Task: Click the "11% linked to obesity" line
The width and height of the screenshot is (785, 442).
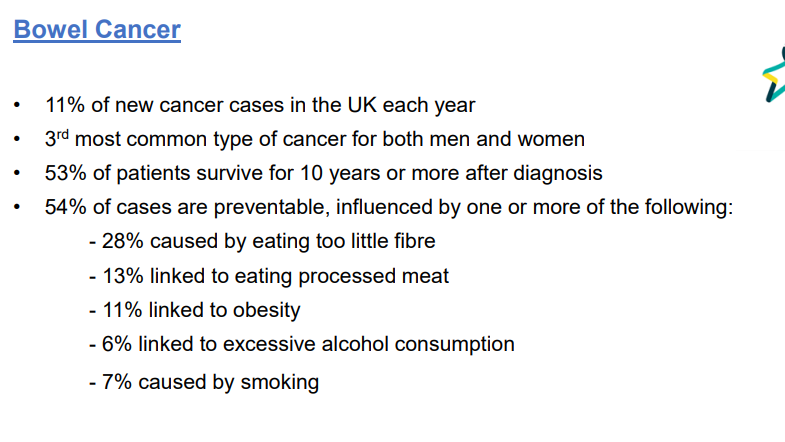Action: (x=194, y=310)
